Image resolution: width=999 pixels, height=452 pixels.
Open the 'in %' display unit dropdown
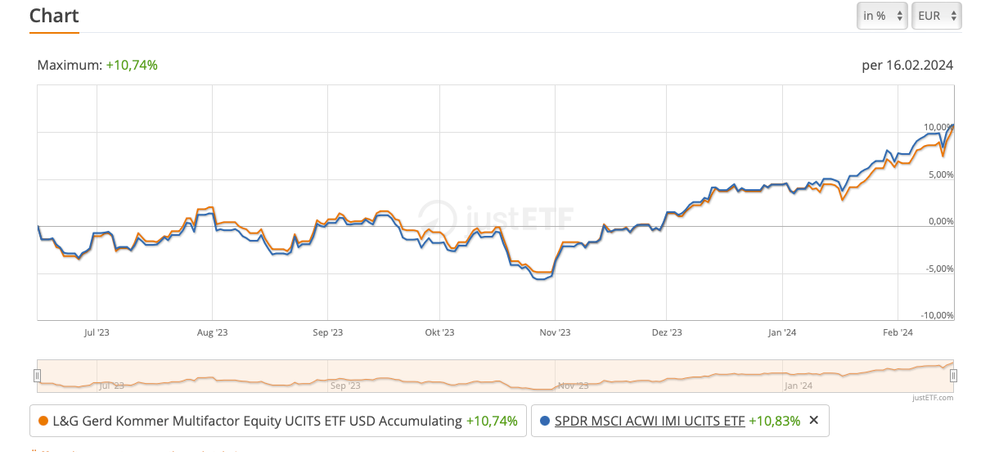click(881, 15)
